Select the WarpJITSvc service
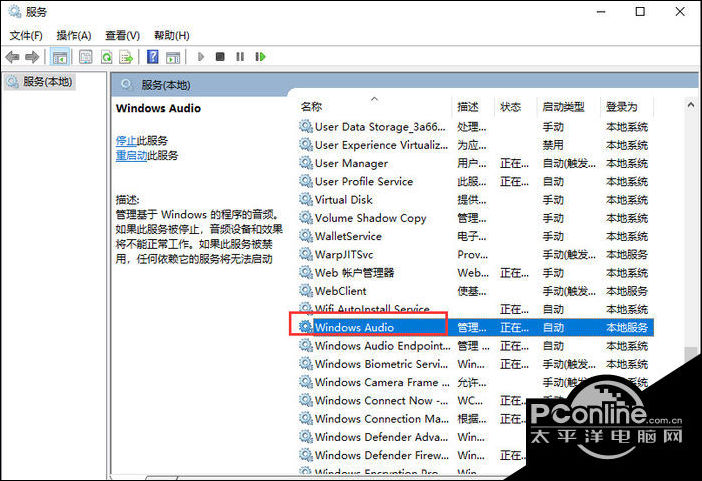Screen dimensions: 702x481 point(475,255)
